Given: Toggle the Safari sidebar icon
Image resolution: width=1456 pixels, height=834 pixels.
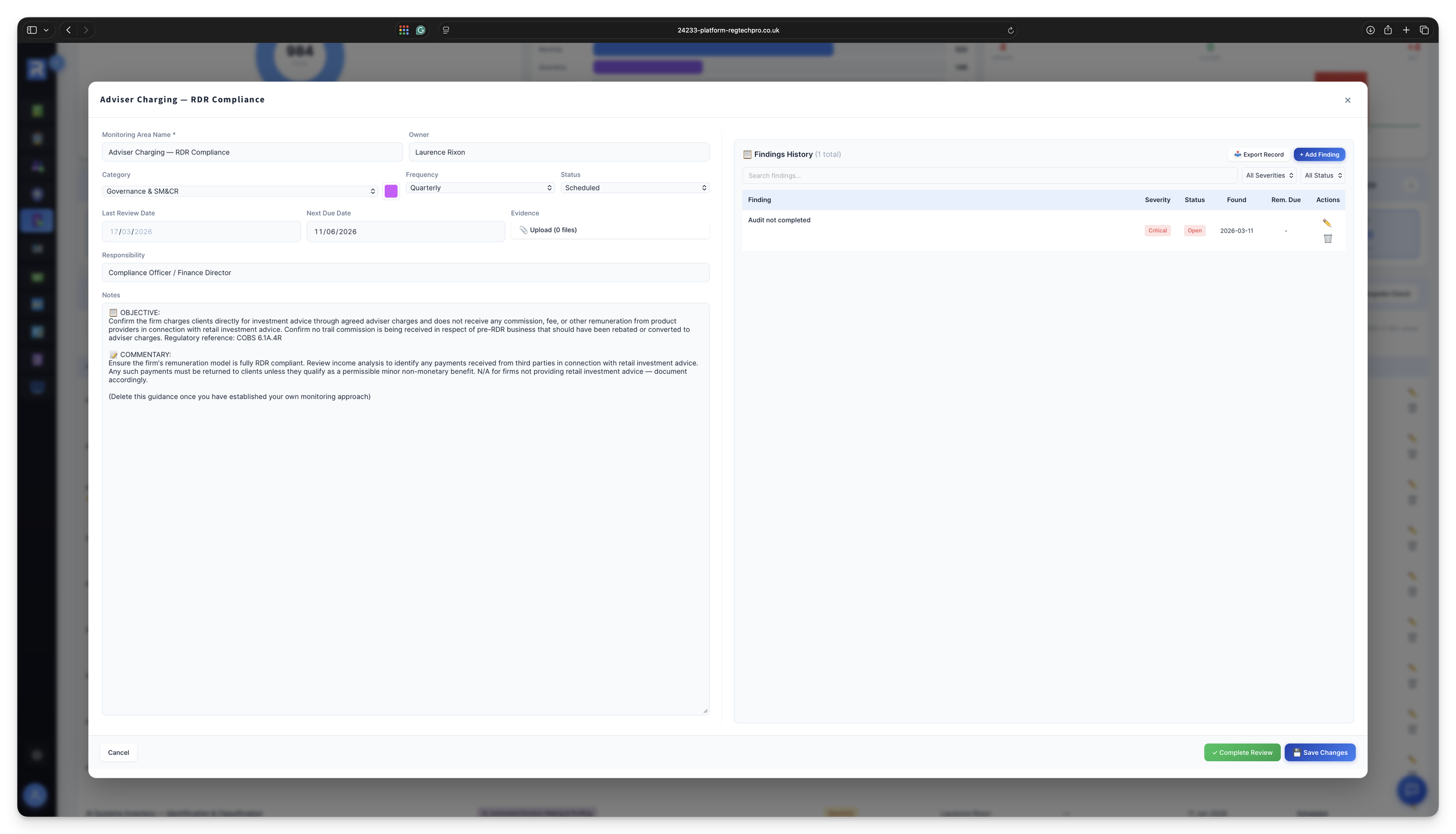Looking at the screenshot, I should 32,30.
